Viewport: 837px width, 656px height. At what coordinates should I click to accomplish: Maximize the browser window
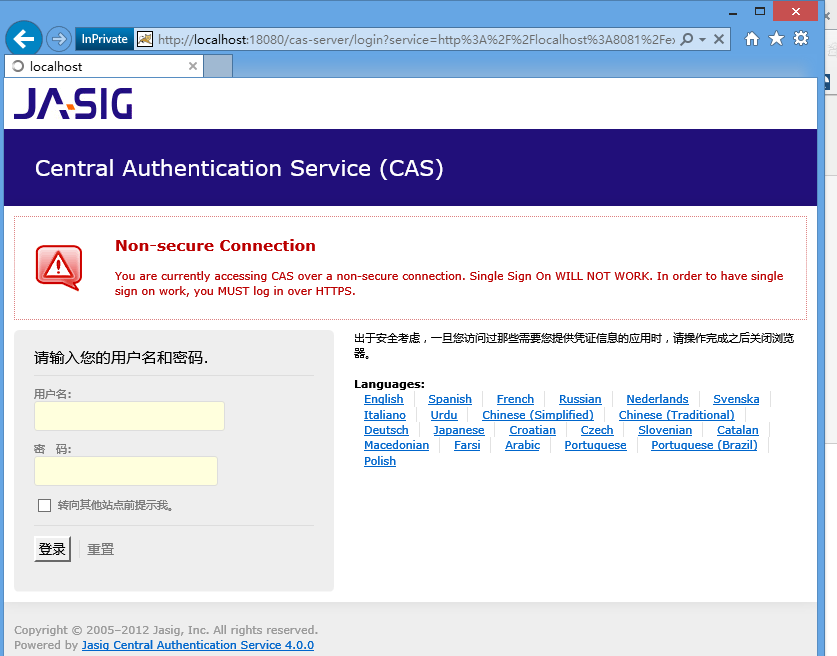(760, 11)
